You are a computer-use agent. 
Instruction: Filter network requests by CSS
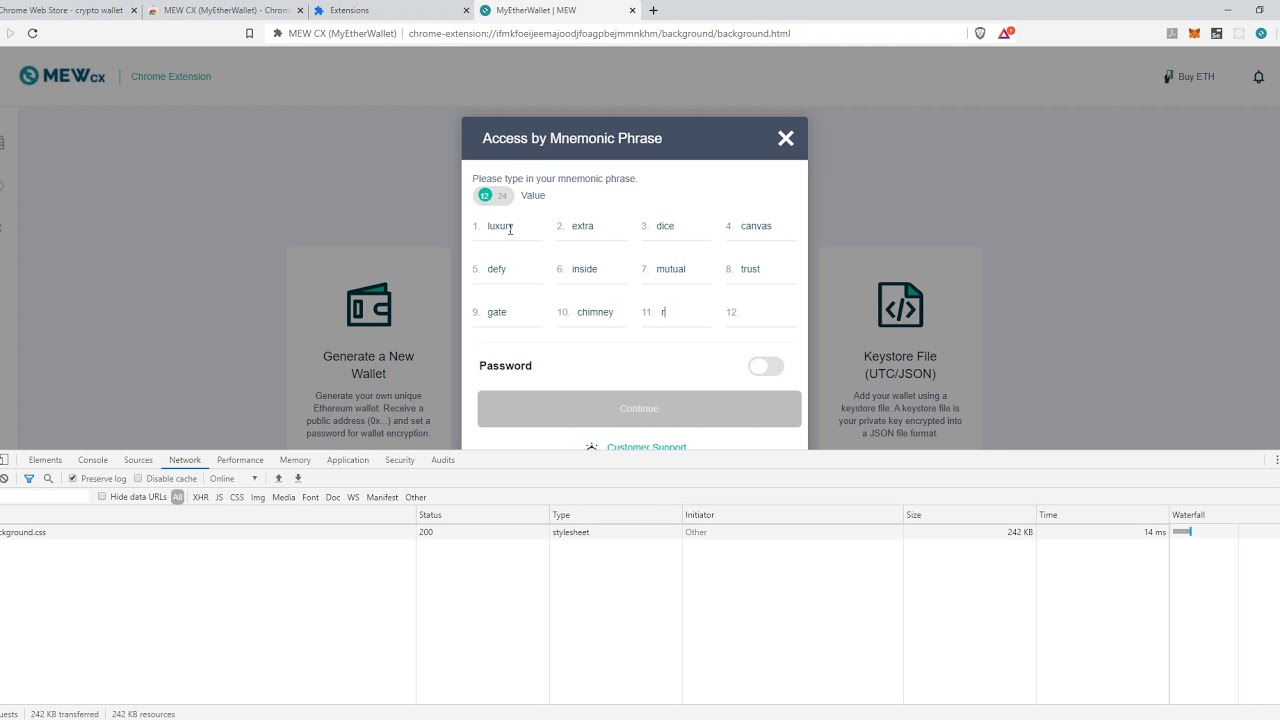pos(237,497)
